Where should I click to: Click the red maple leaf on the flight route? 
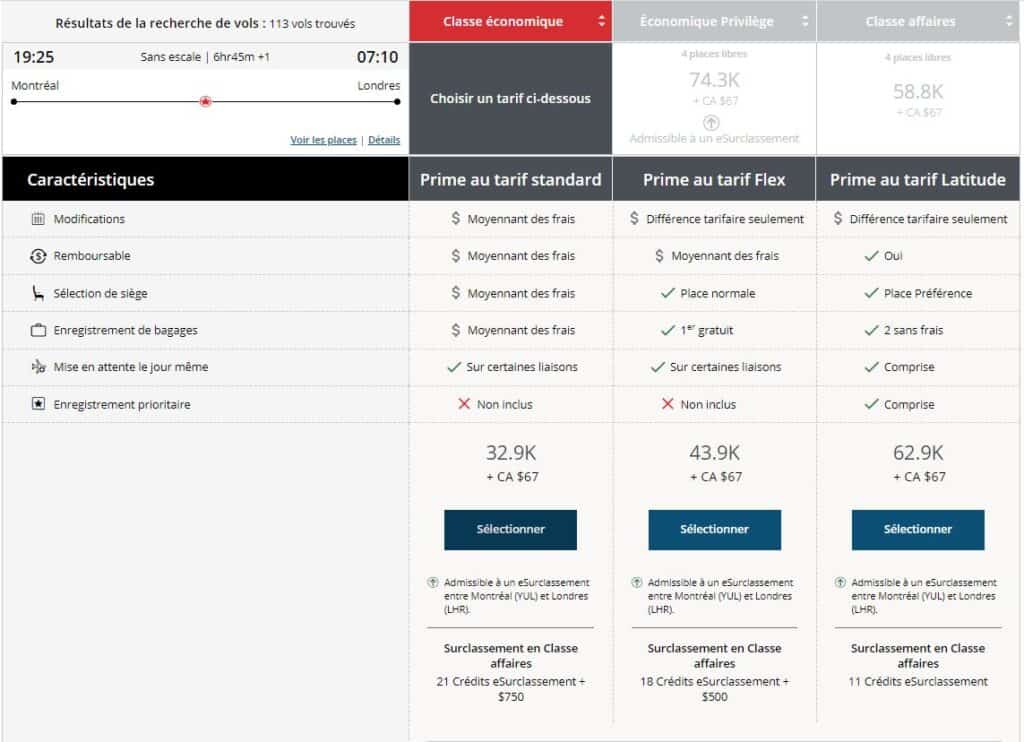coord(205,101)
